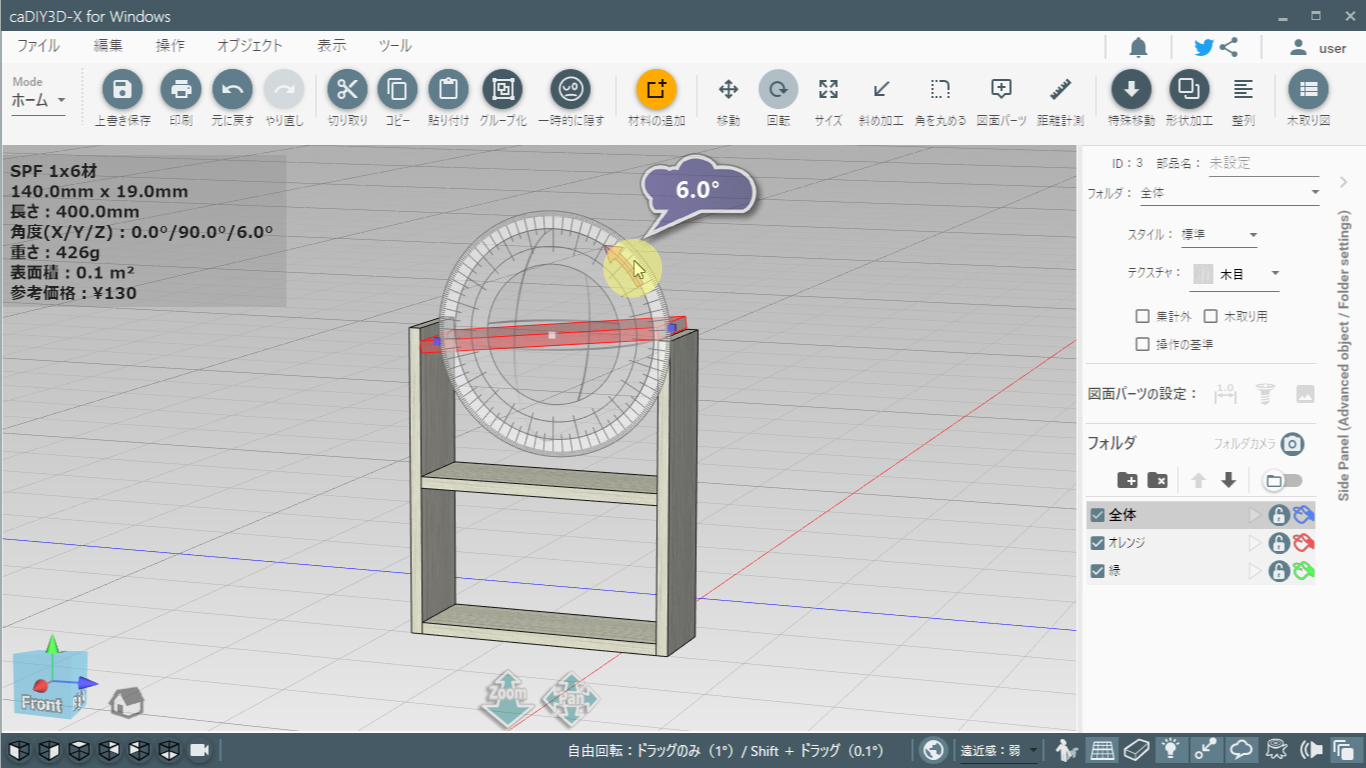Screen dimensions: 1366x768
Task: Click the blue paint bucket for 全体
Action: click(1303, 515)
